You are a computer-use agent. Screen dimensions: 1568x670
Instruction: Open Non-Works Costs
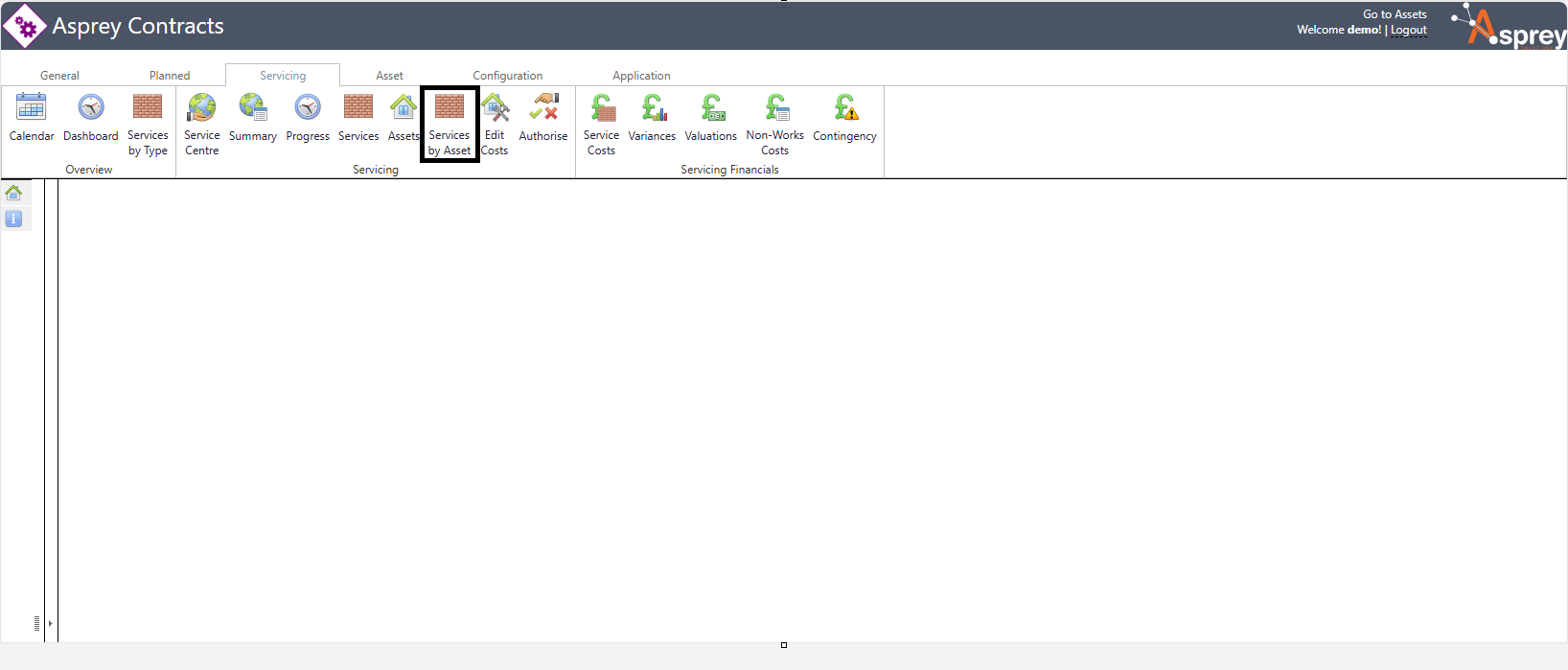pos(775,107)
